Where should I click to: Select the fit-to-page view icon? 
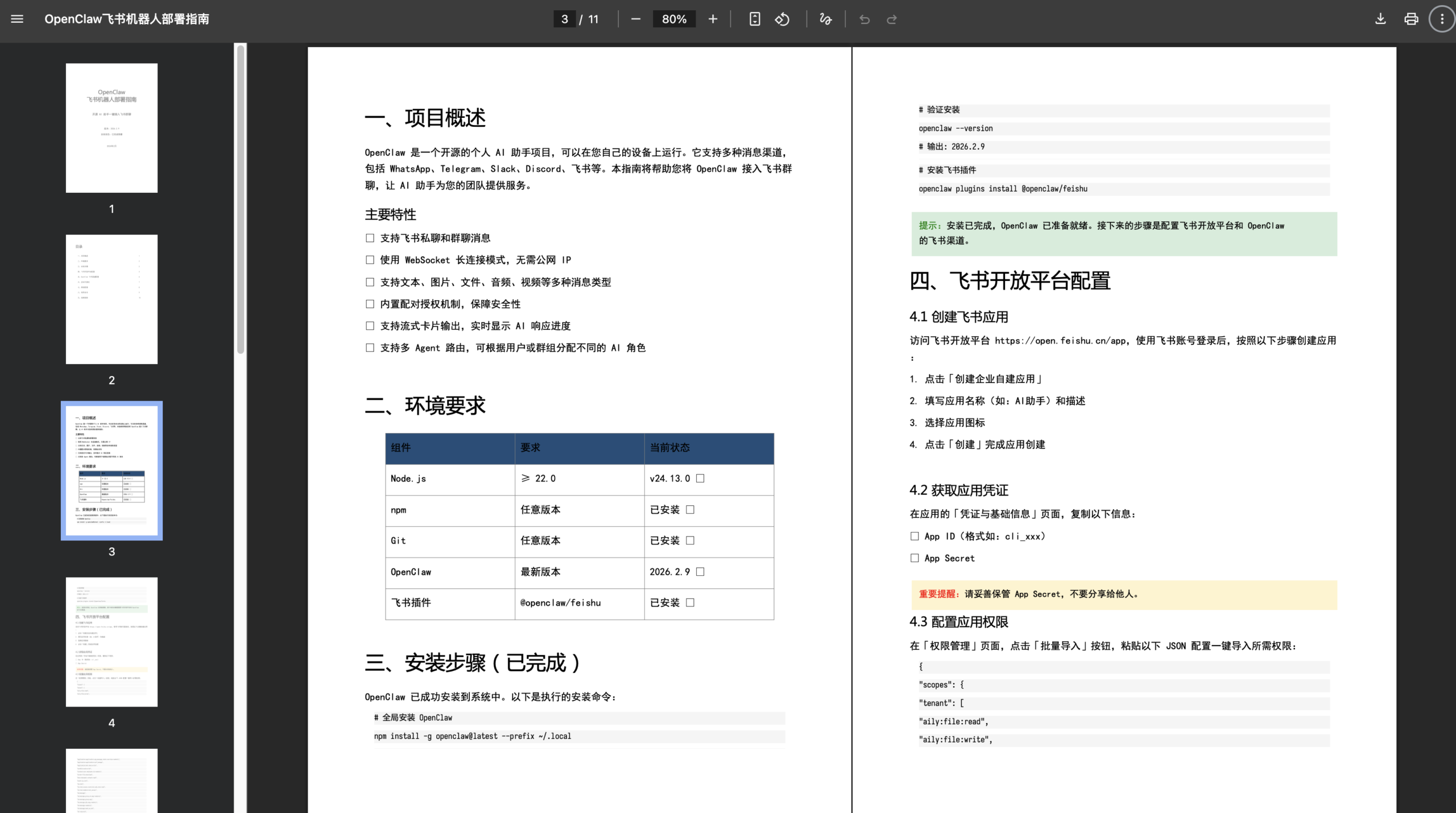(754, 19)
